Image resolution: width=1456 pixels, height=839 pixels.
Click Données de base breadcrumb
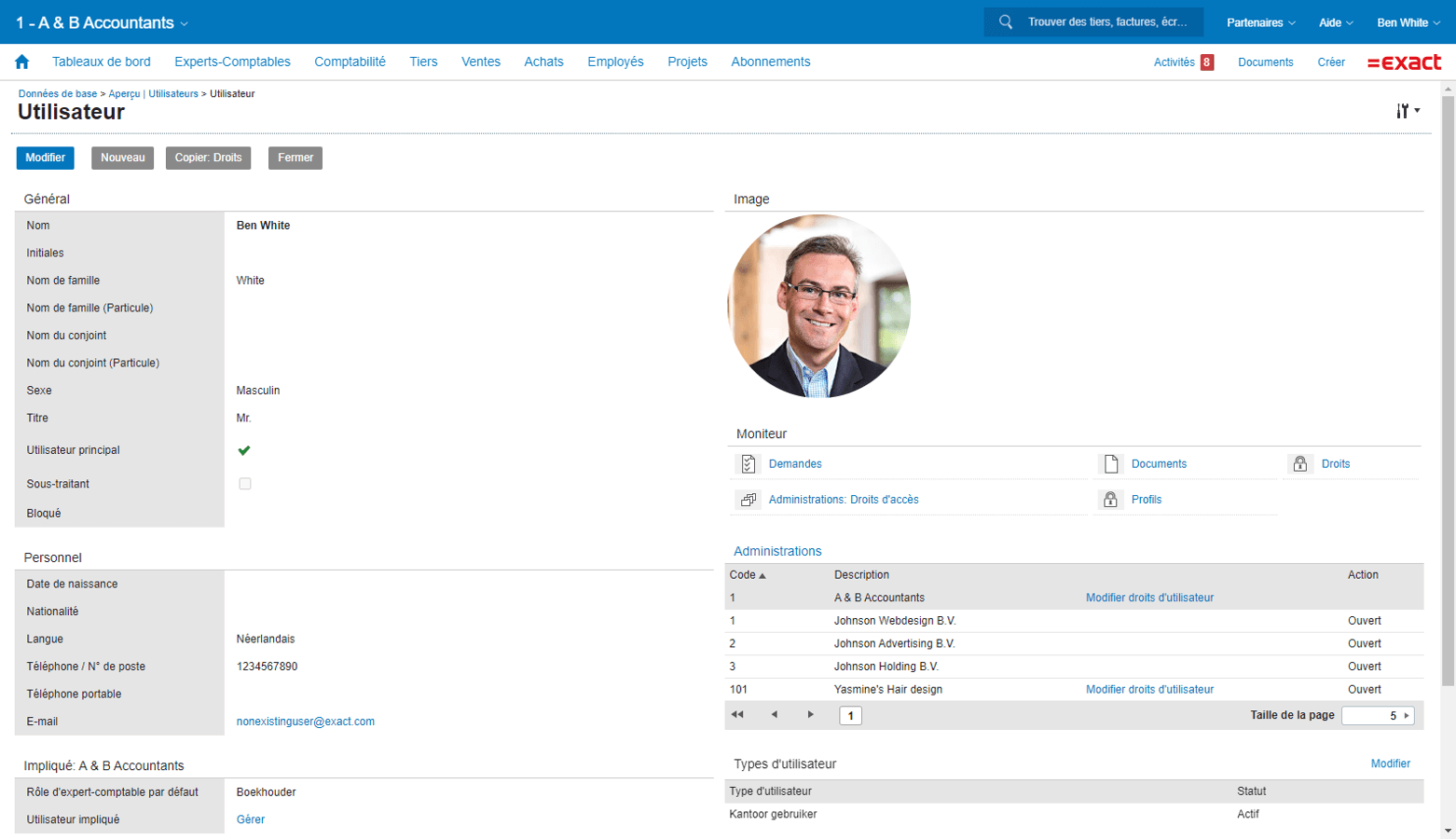pos(58,94)
